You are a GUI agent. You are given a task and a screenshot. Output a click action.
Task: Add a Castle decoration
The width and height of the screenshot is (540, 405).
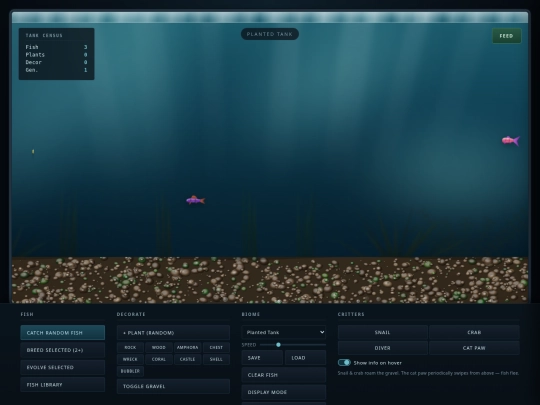coord(187,359)
